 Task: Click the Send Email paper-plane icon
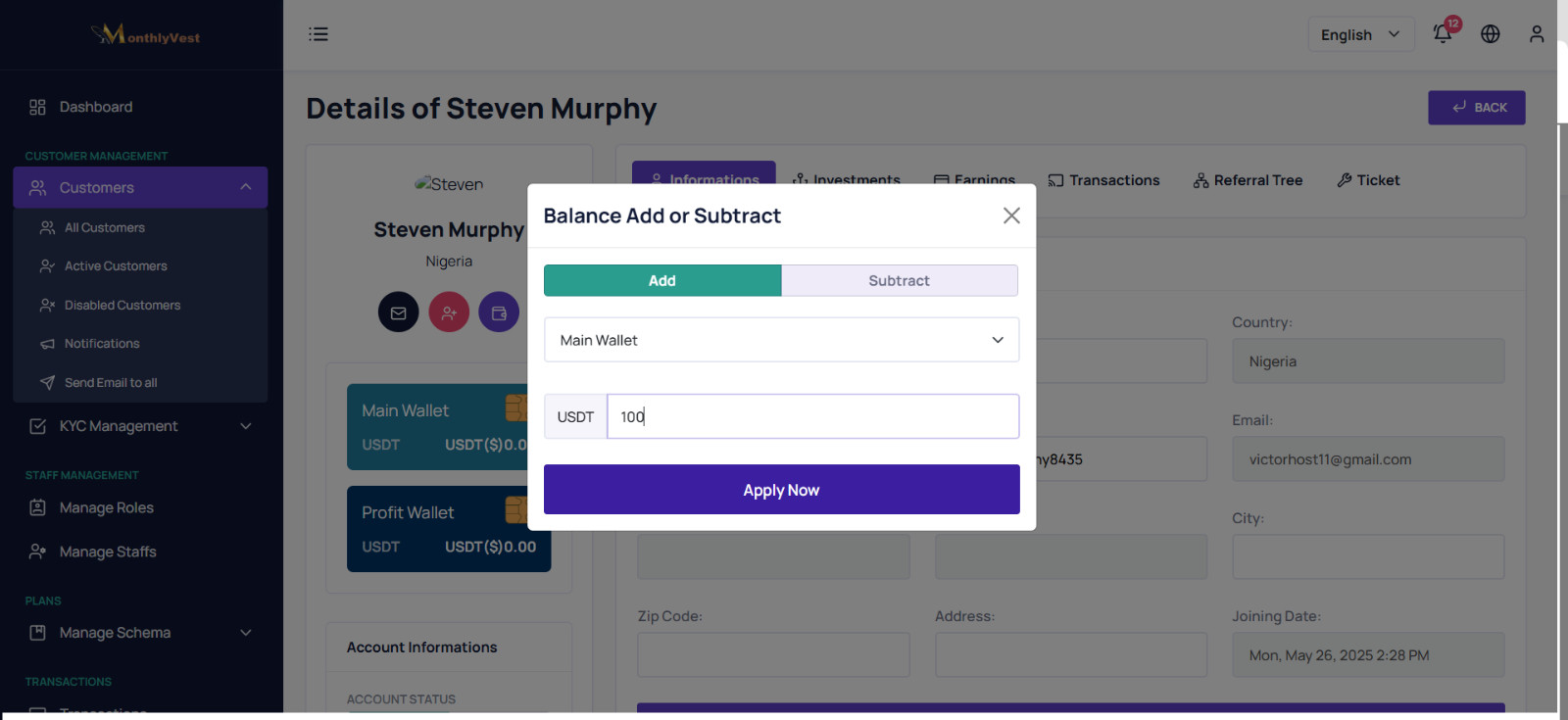(47, 382)
